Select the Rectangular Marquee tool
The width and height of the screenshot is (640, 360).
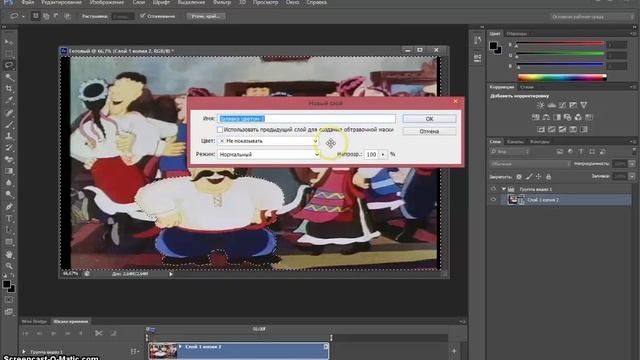point(9,53)
